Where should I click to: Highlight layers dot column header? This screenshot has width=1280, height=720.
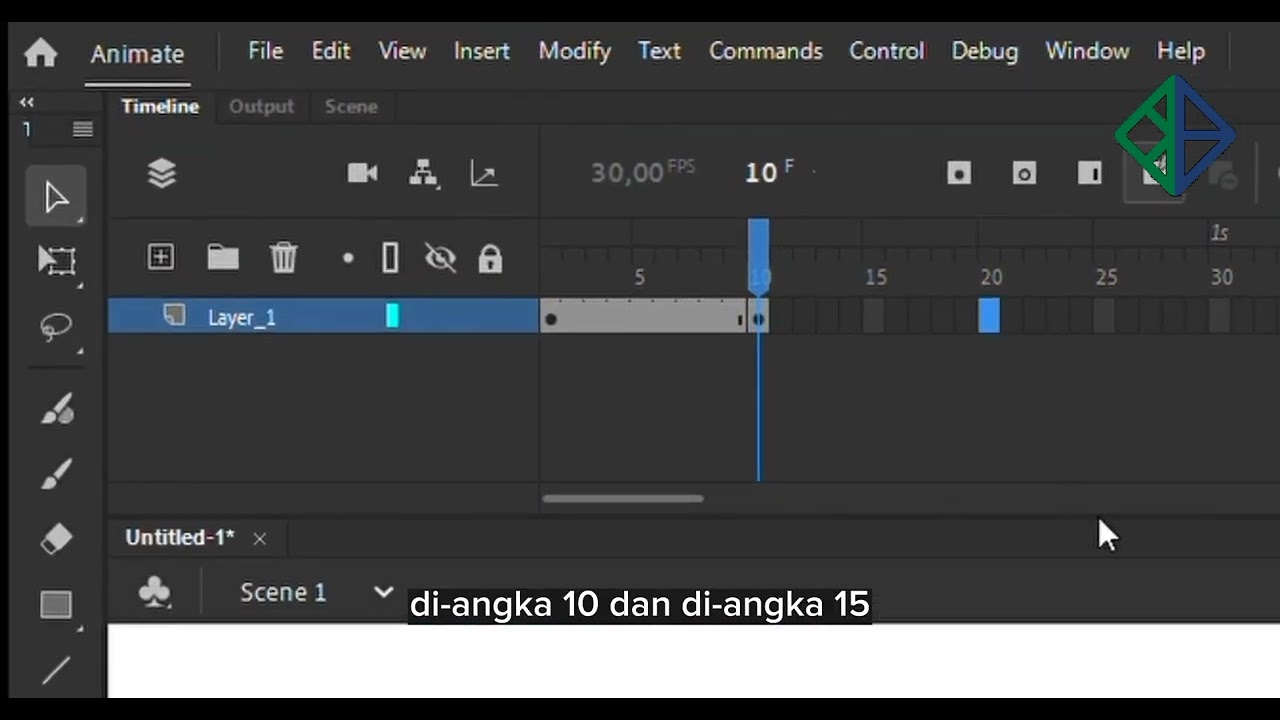348,258
